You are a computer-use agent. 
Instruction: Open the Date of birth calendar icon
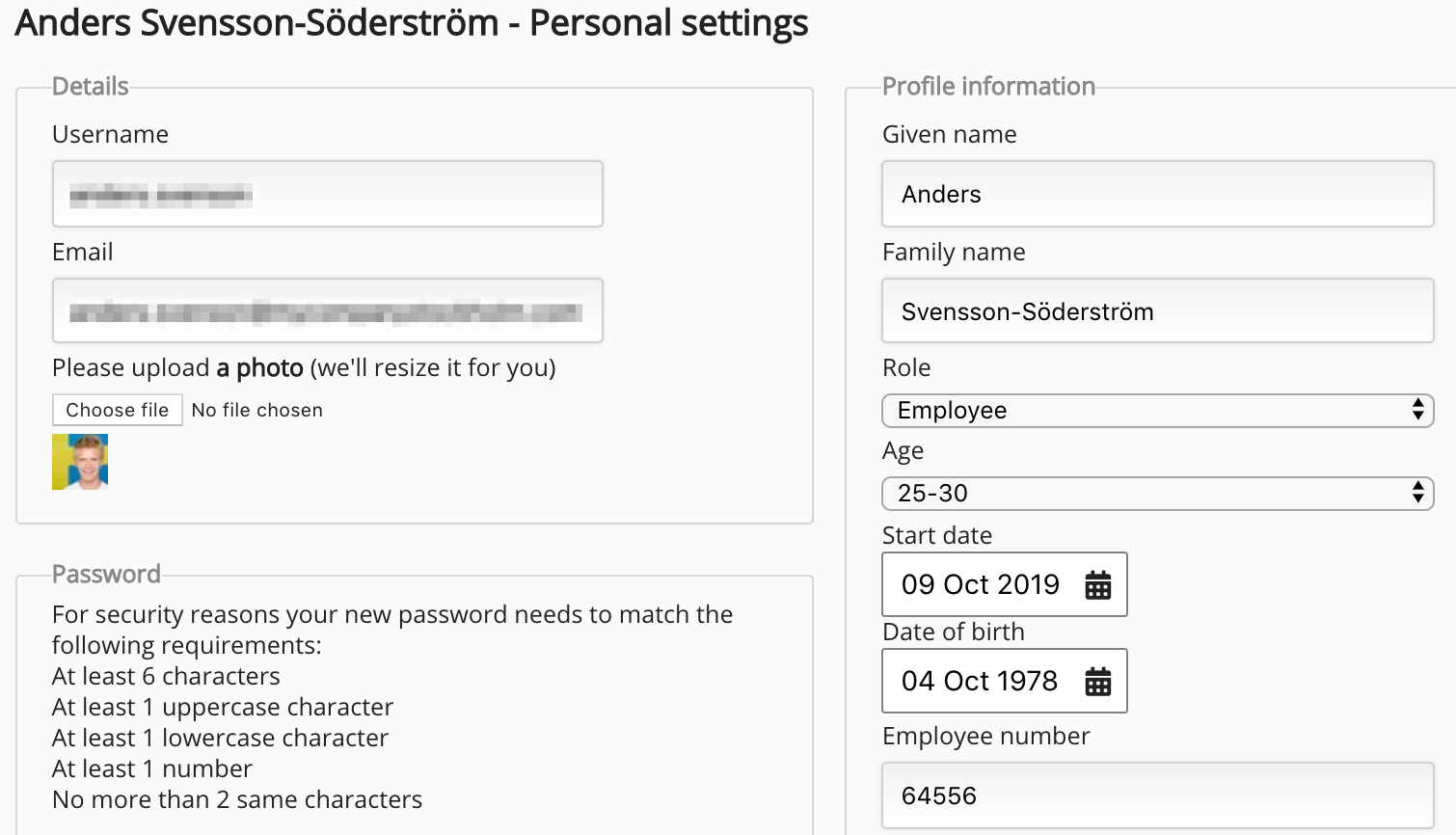(x=1098, y=682)
